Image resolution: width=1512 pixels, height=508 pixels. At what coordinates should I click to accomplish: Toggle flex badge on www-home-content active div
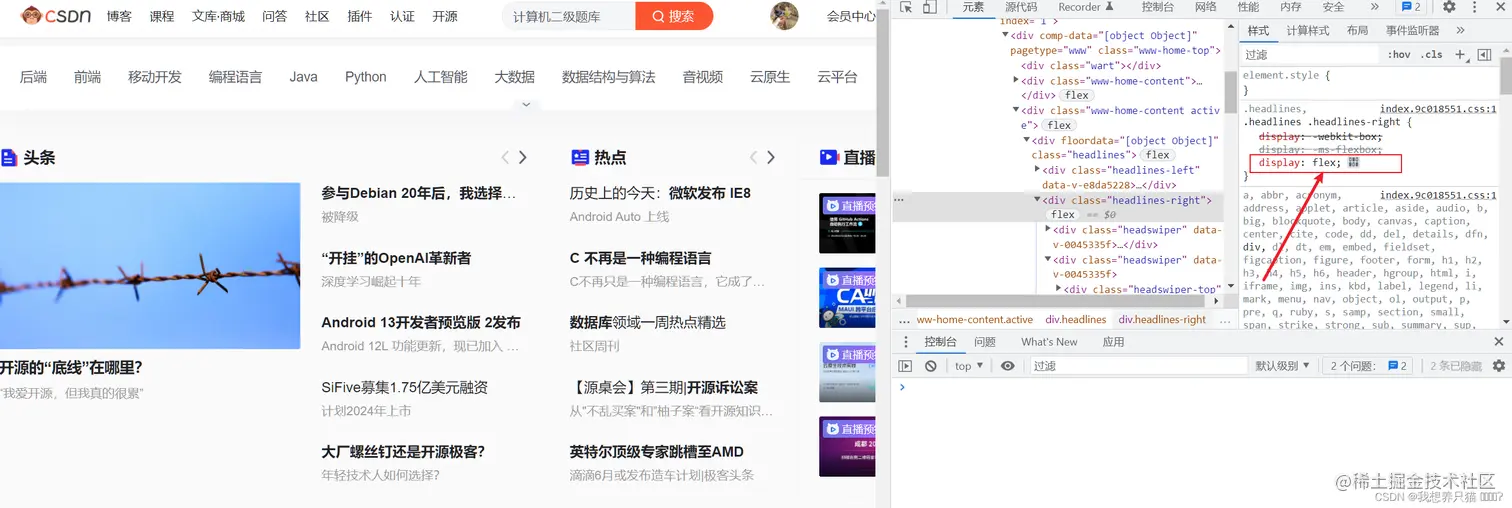[1059, 126]
